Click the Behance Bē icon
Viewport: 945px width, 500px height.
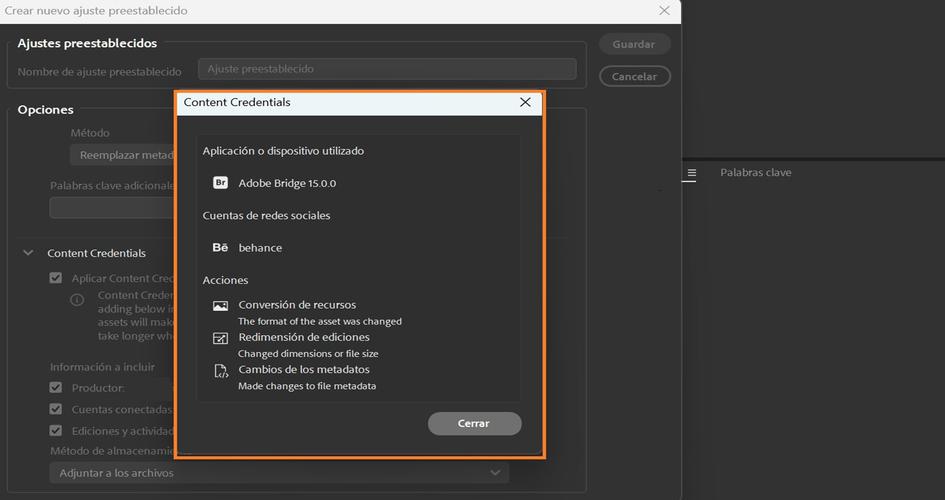pyautogui.click(x=220, y=247)
